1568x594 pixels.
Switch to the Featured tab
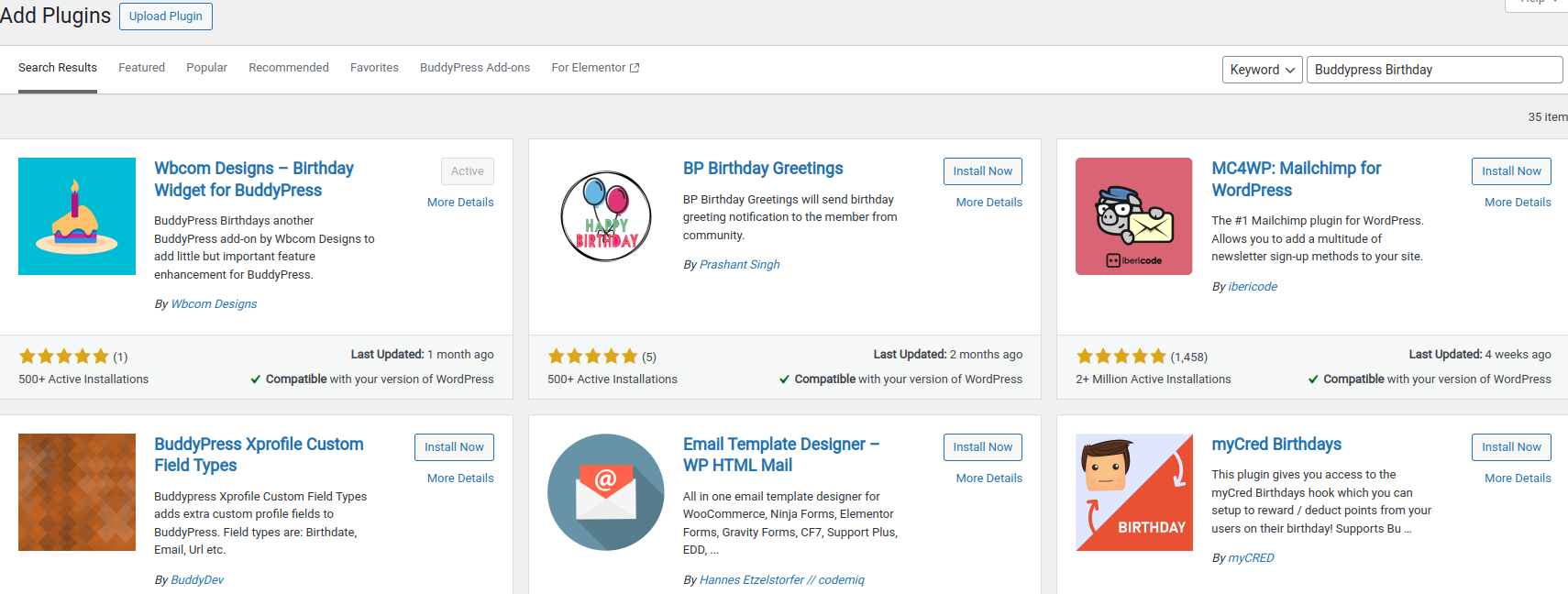coord(141,68)
